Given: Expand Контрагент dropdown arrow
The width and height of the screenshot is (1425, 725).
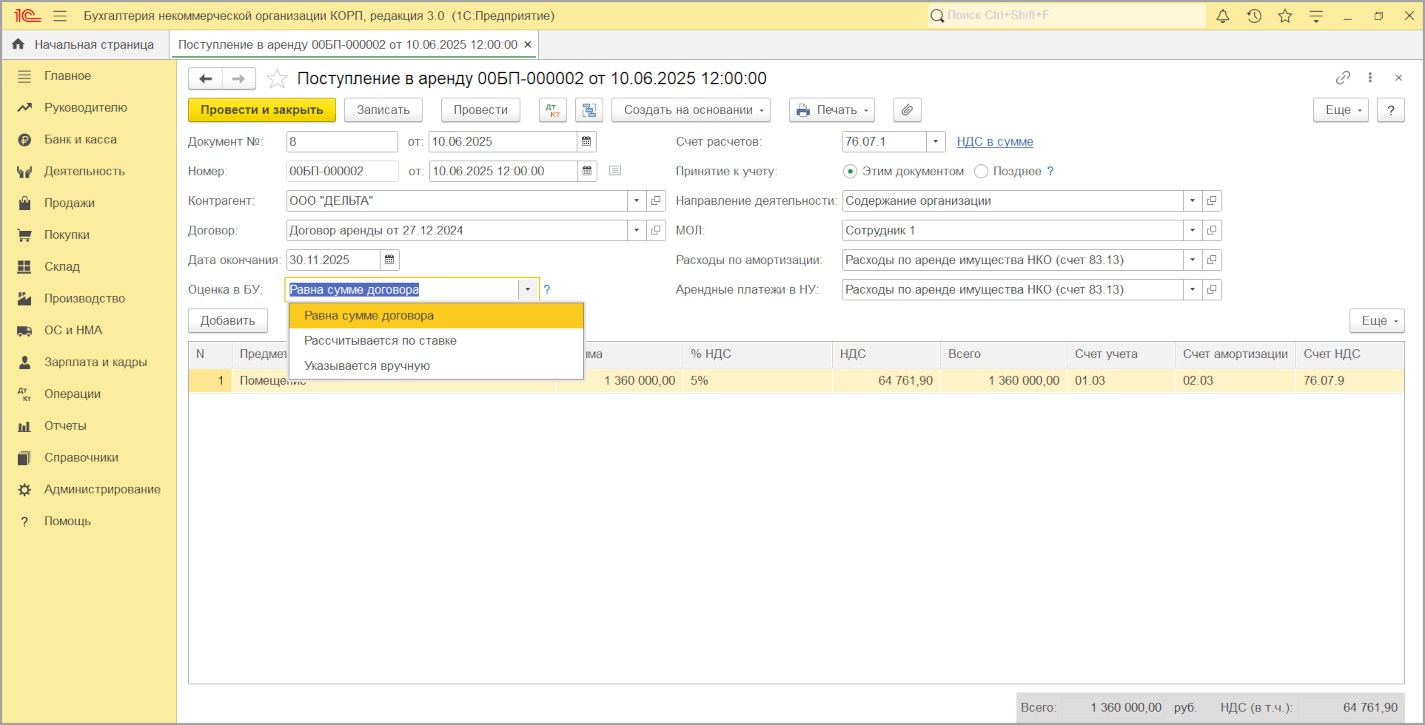Looking at the screenshot, I should point(637,201).
